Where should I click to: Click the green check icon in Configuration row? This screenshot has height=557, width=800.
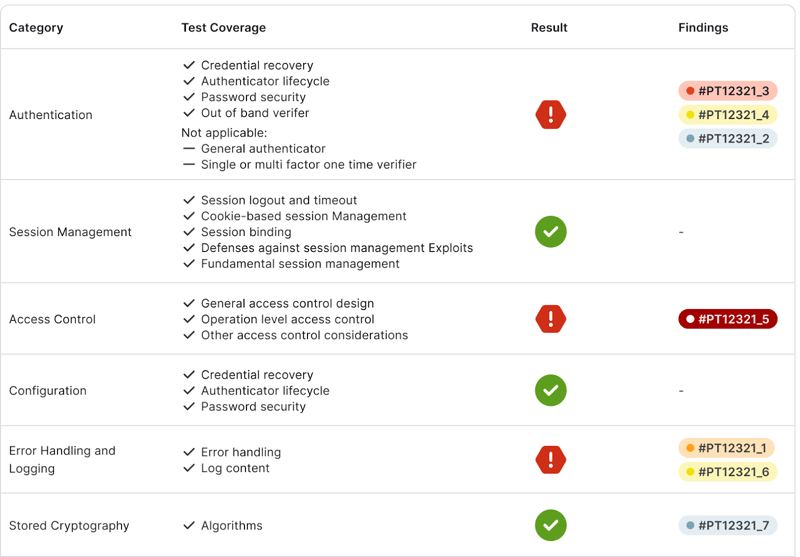[551, 390]
